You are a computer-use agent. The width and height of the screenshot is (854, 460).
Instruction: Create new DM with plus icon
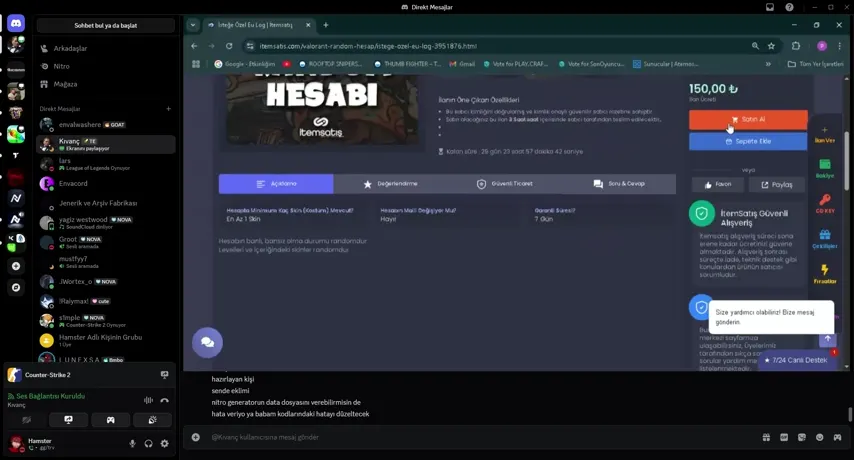(168, 109)
